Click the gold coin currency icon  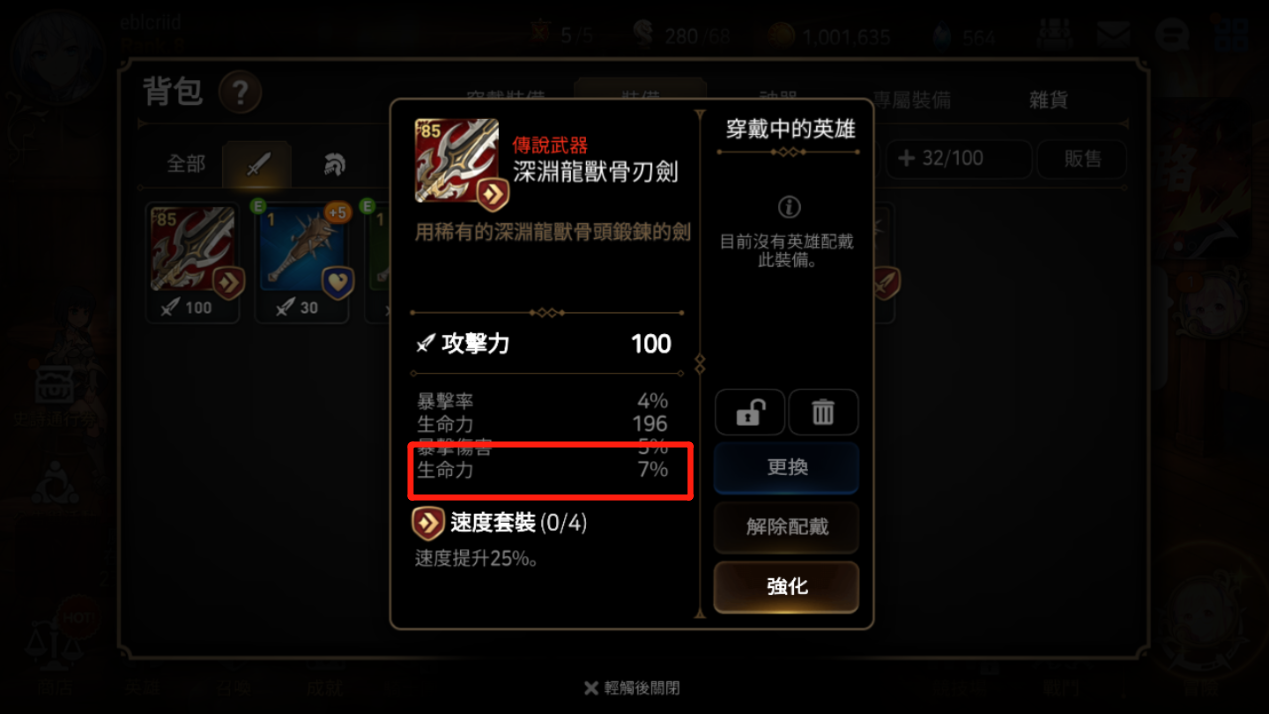(x=782, y=36)
